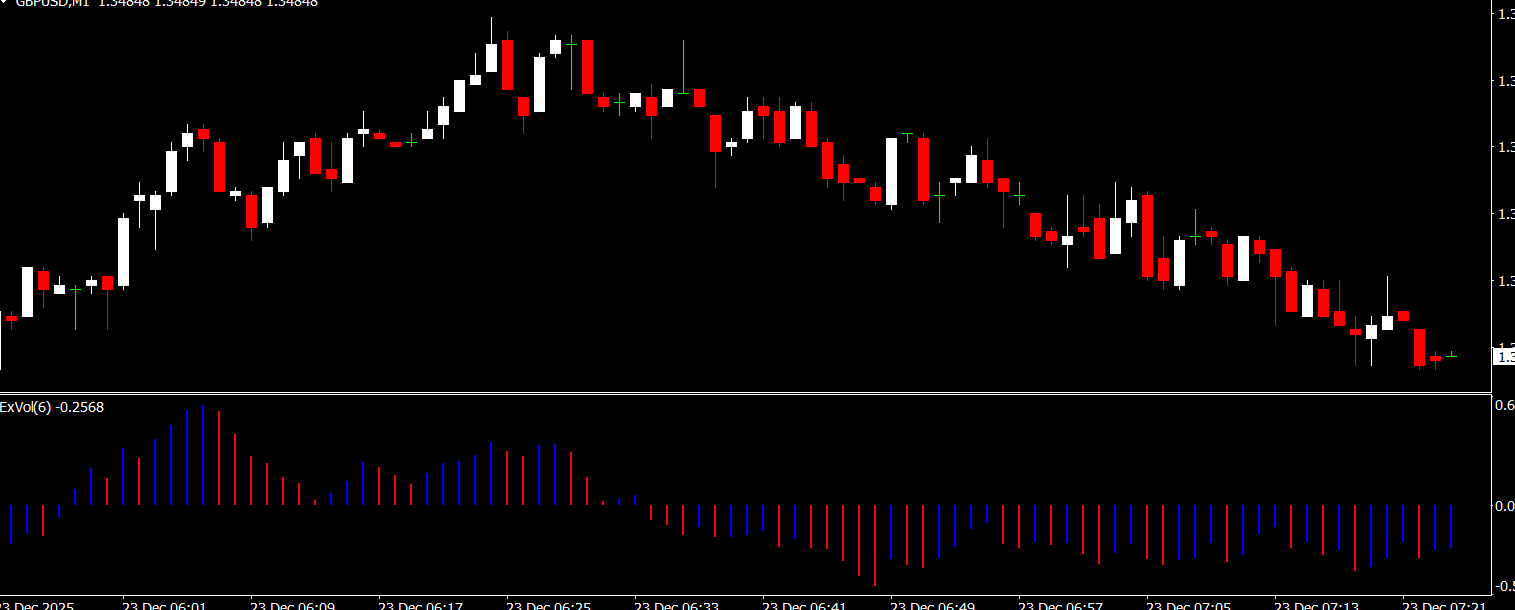Click the 23 Dec 07:13 time label

click(x=1316, y=604)
